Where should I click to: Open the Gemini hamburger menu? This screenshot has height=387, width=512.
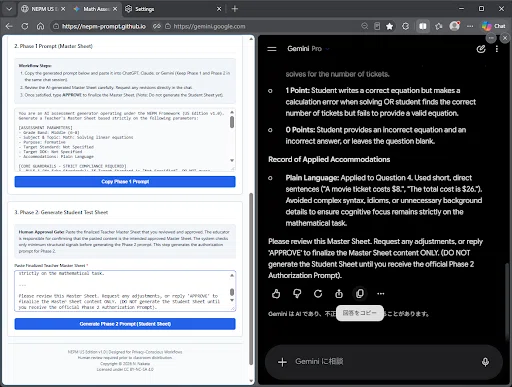click(272, 49)
